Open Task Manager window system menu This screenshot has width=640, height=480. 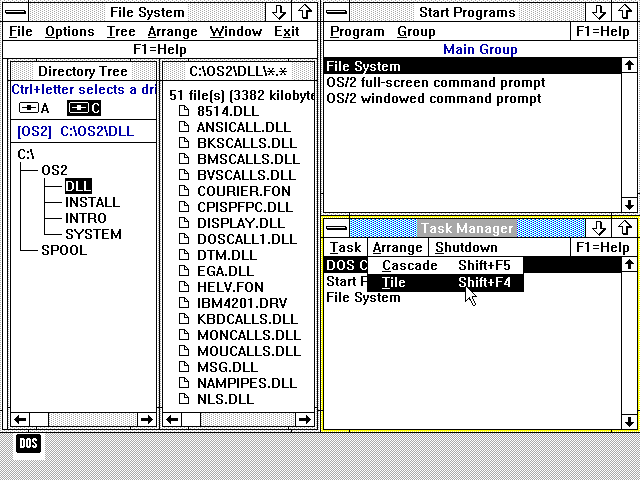(337, 228)
